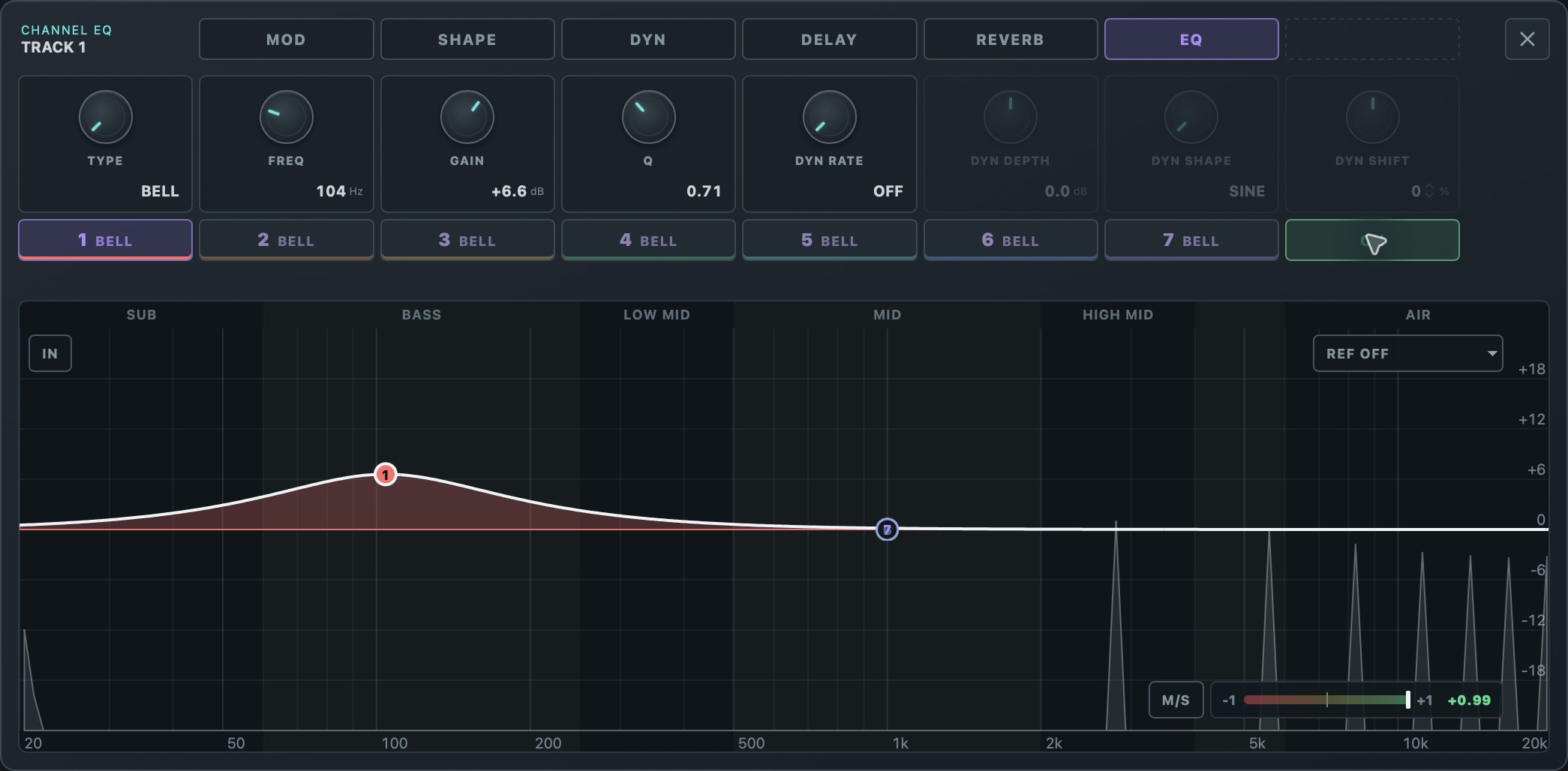Click the DYN DEPTH knob
Screen dimensions: 1568x771
pos(1011,117)
